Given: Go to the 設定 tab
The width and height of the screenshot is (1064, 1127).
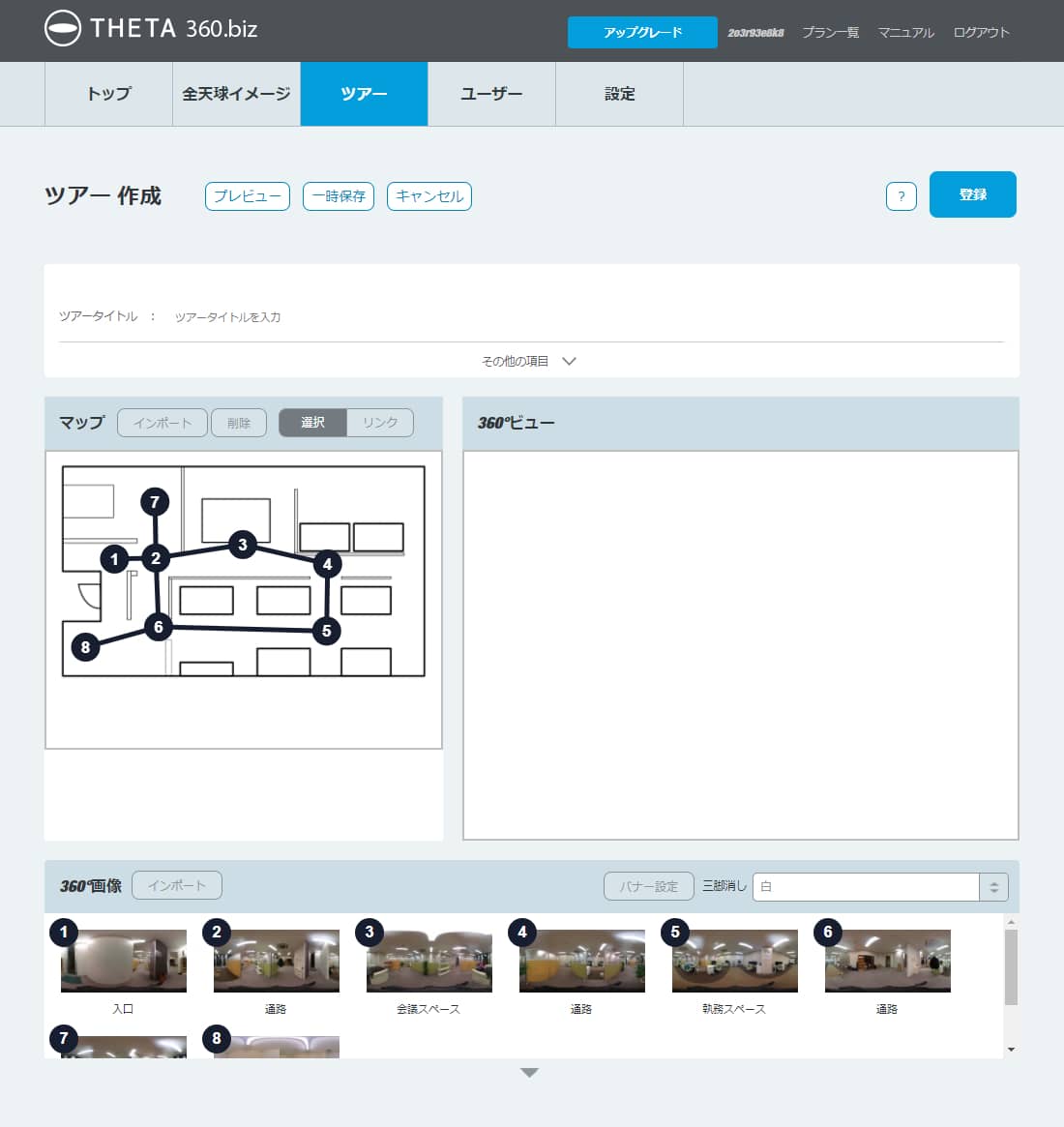Looking at the screenshot, I should (619, 94).
